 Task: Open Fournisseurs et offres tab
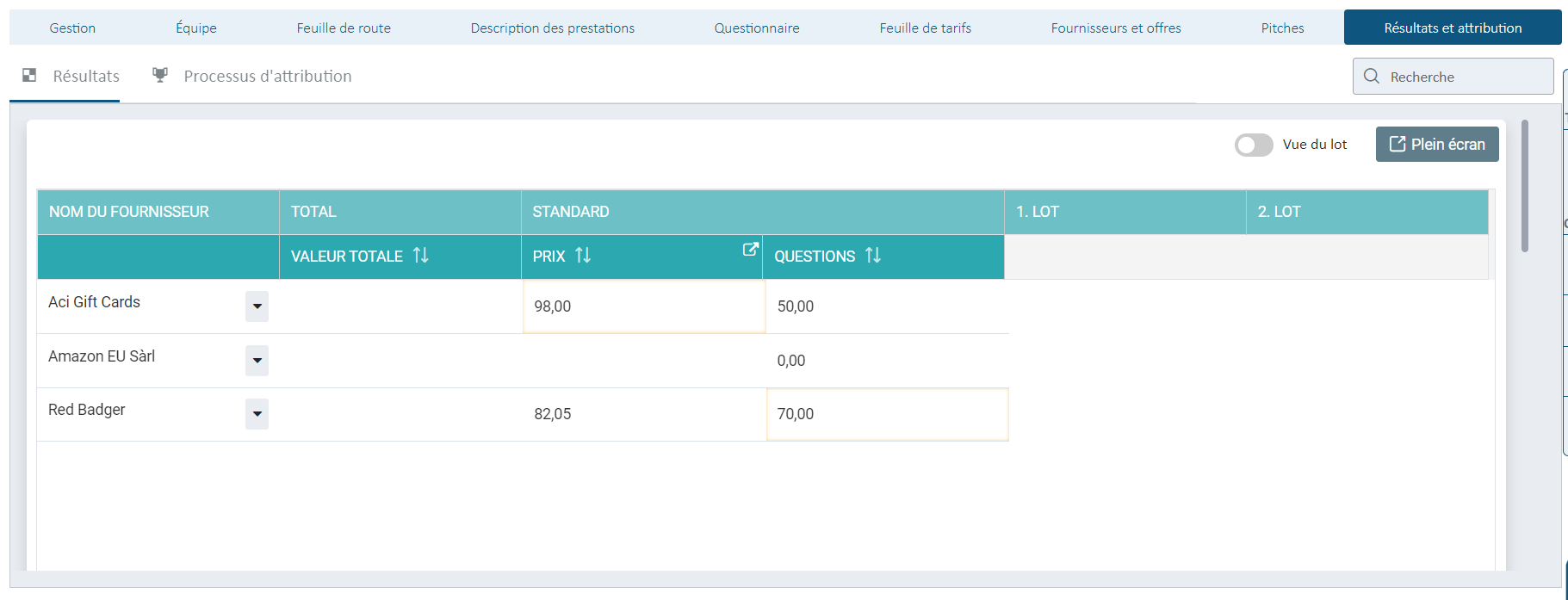[1116, 28]
